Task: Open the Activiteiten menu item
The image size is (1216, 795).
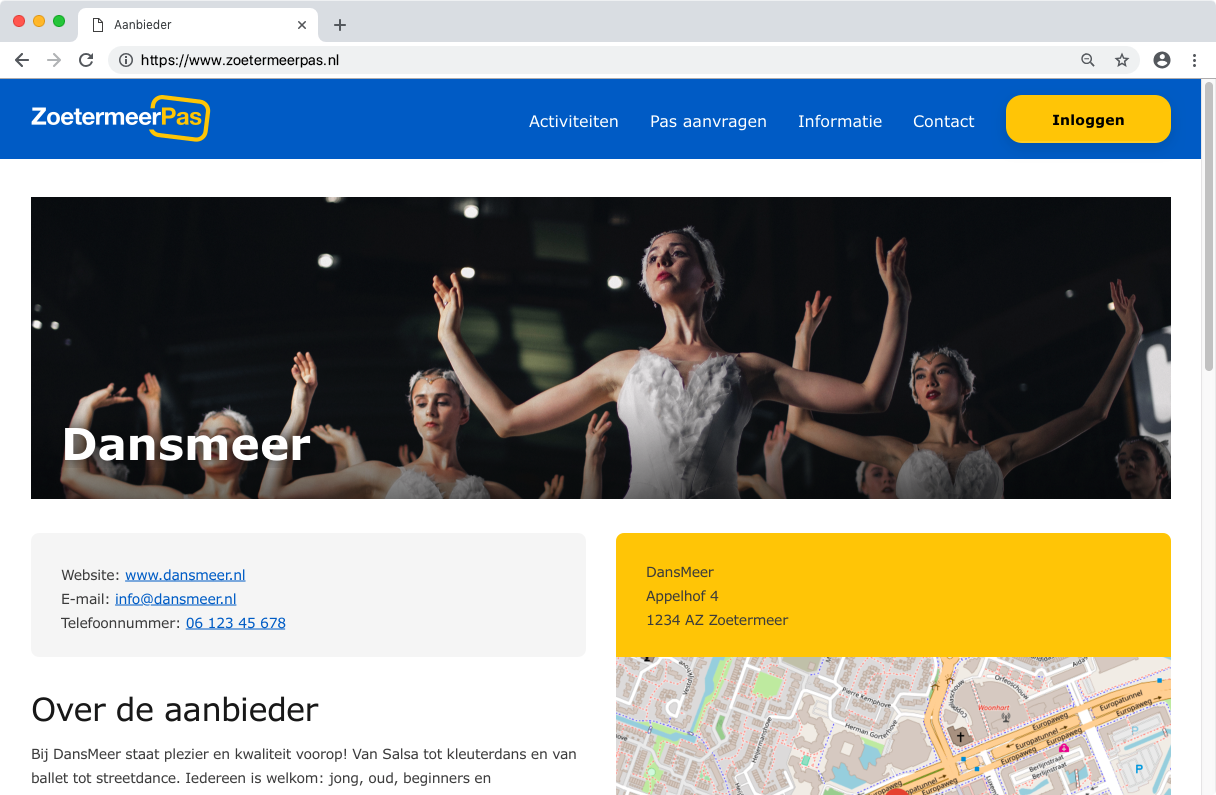Action: pyautogui.click(x=573, y=121)
